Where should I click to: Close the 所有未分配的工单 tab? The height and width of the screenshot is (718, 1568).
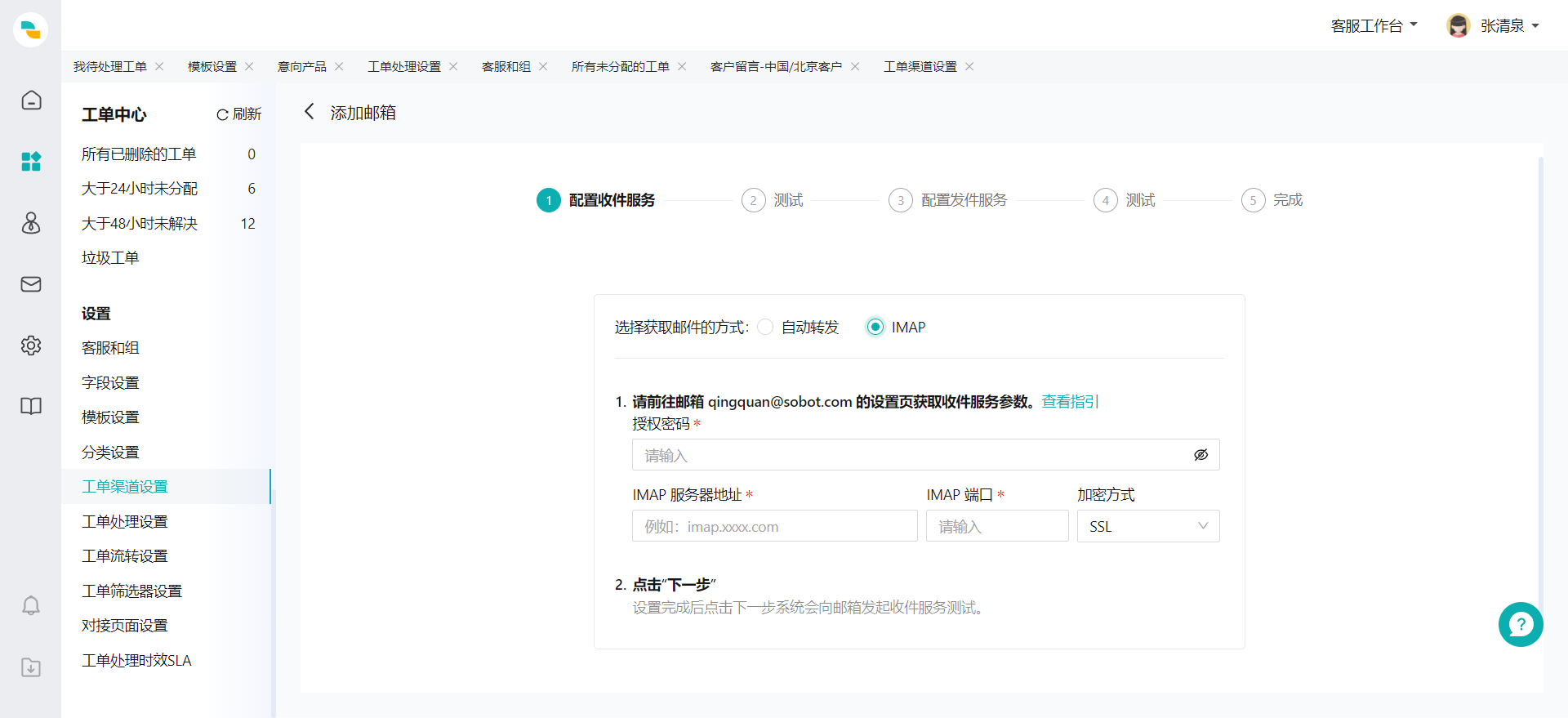click(682, 66)
